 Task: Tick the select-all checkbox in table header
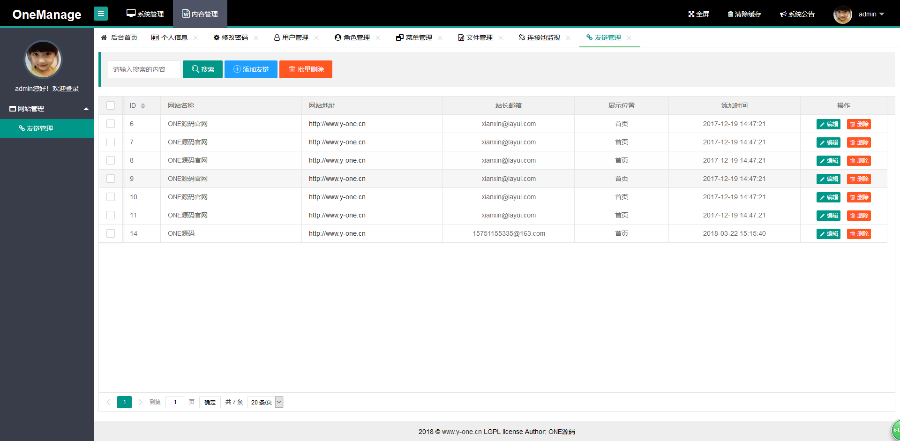point(111,105)
